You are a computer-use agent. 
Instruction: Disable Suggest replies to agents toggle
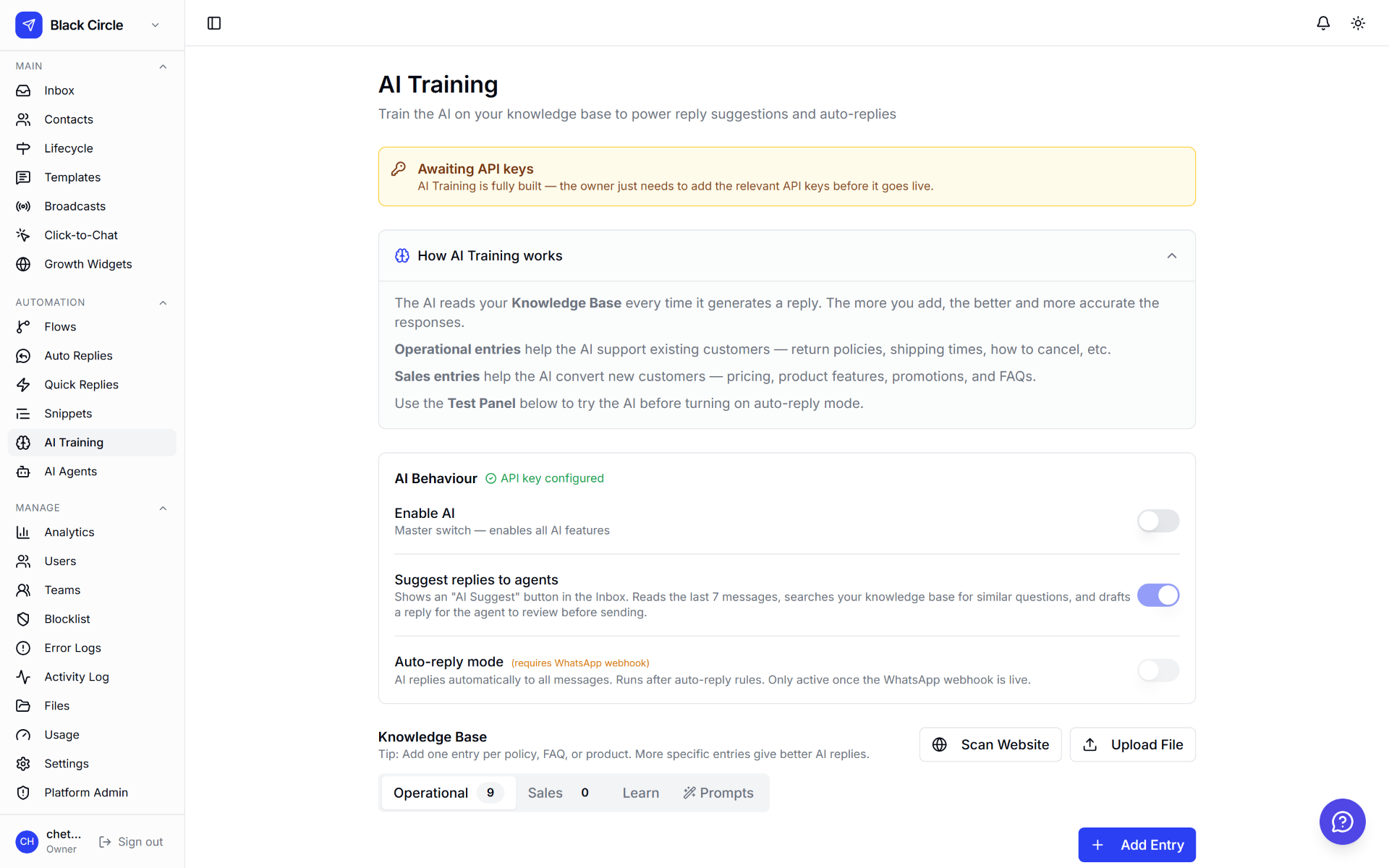tap(1158, 595)
